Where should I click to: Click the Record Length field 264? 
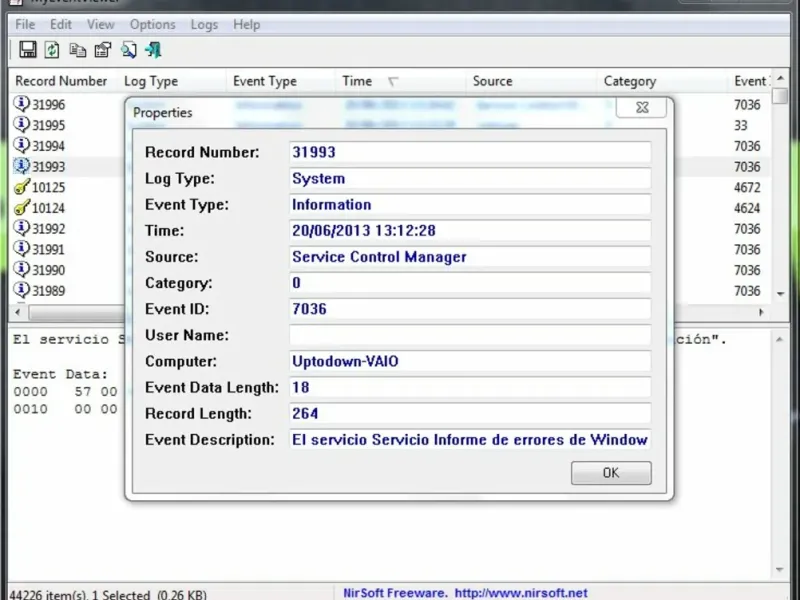470,413
